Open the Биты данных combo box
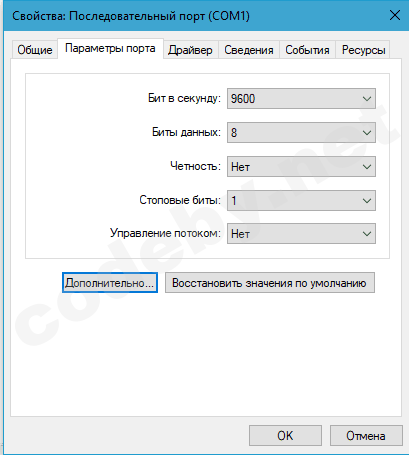Screen dimensions: 409x455 click(301, 133)
